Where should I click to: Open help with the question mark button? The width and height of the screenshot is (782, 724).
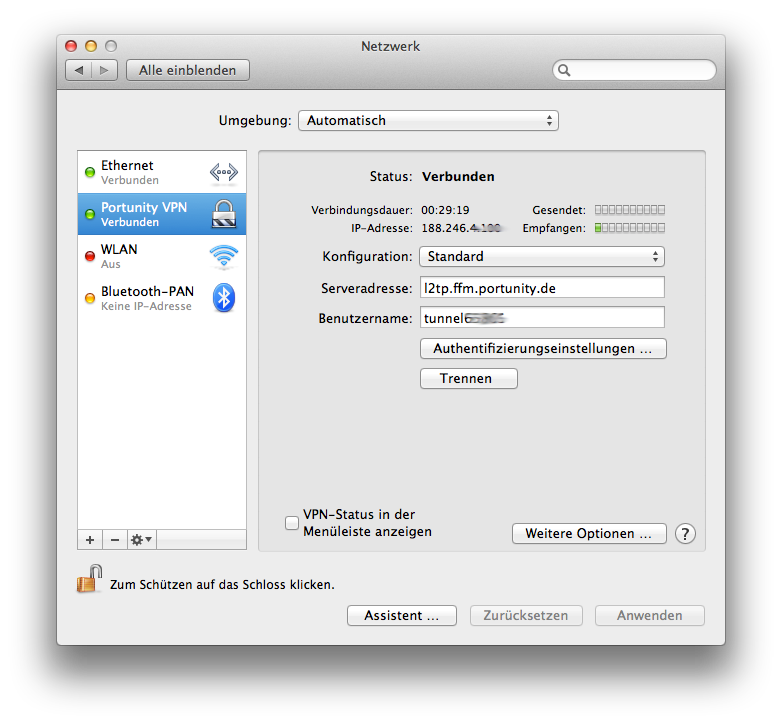[685, 534]
